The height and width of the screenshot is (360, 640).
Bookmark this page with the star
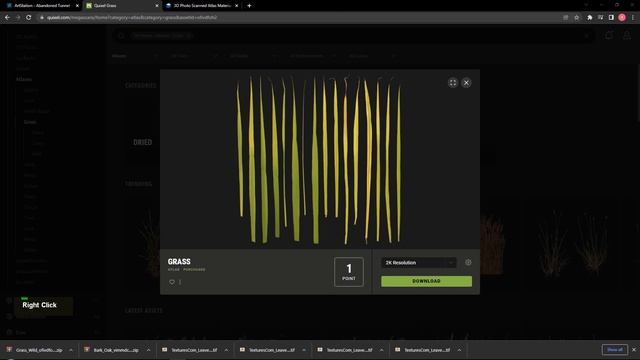click(576, 18)
